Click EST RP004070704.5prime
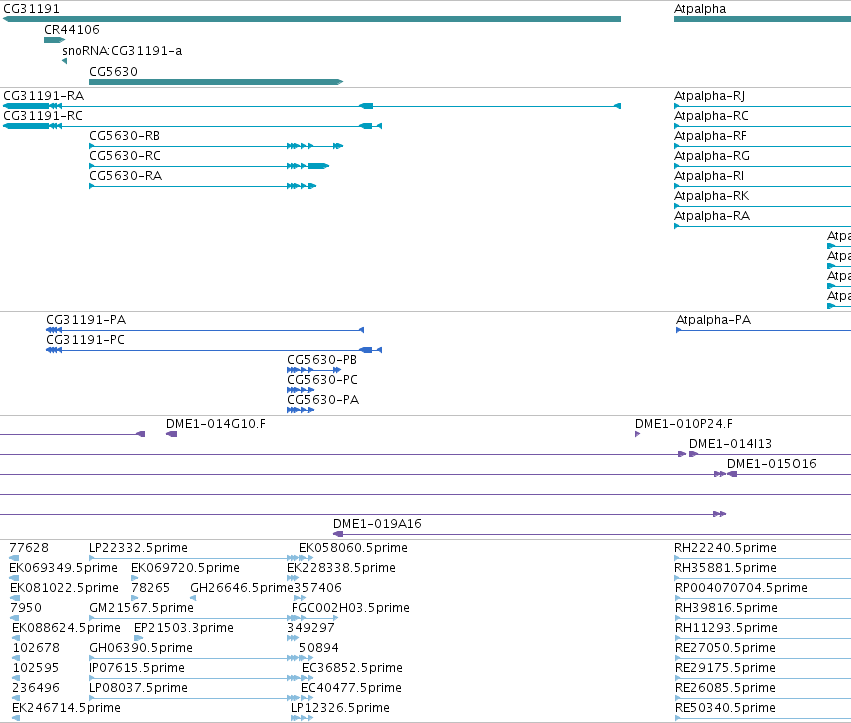The height and width of the screenshot is (723, 851). (x=741, y=588)
